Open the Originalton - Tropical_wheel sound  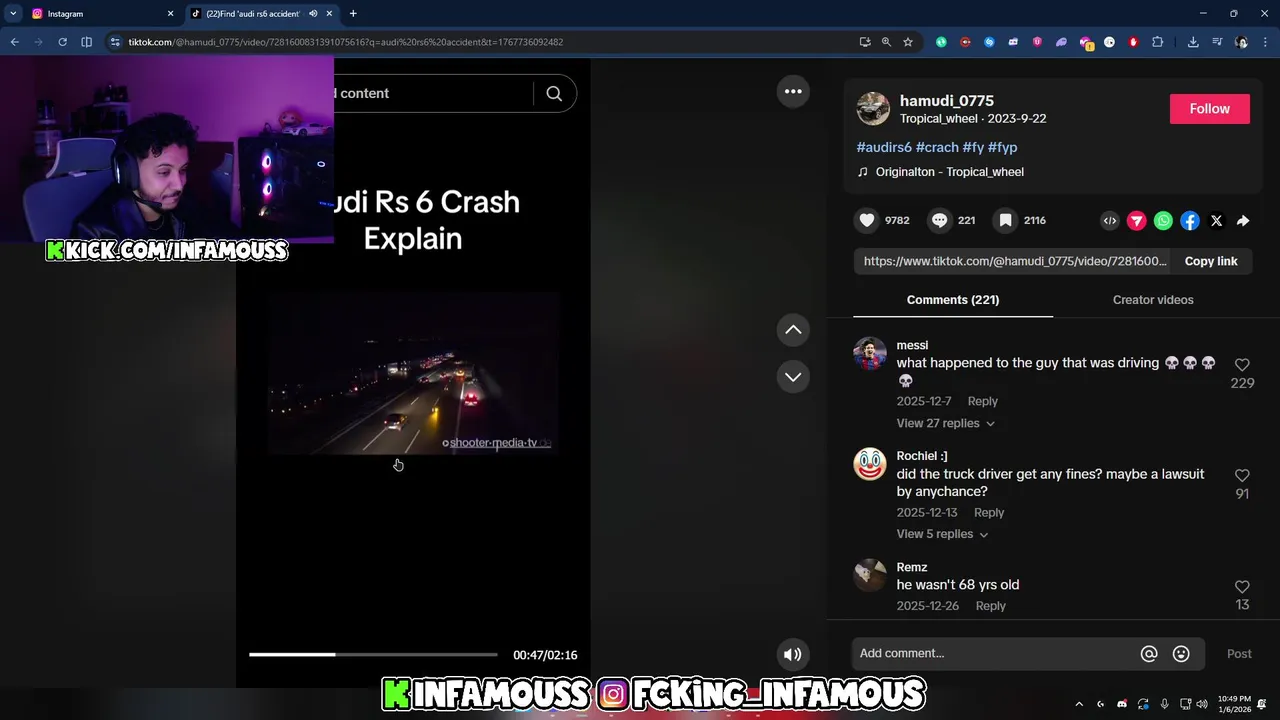(949, 172)
